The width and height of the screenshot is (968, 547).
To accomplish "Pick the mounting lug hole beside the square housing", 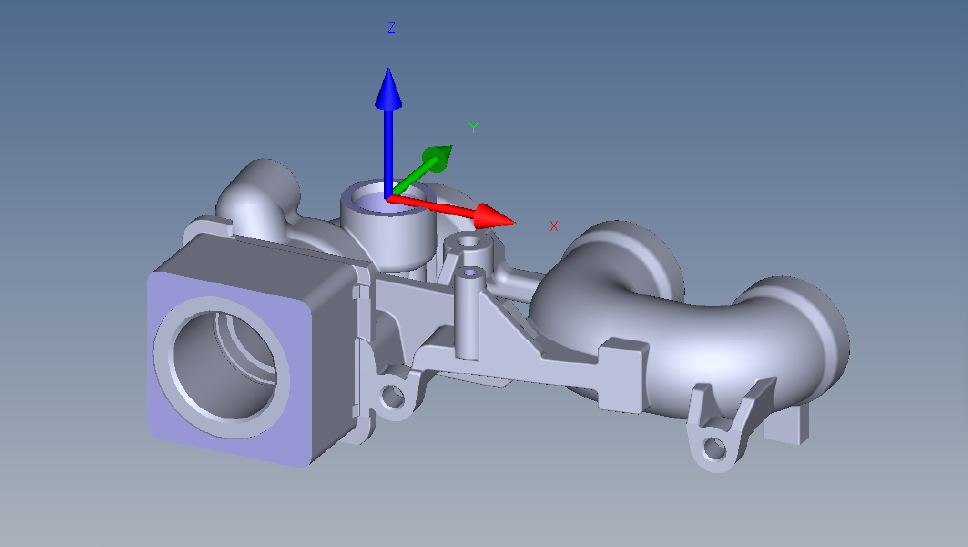I will (394, 397).
